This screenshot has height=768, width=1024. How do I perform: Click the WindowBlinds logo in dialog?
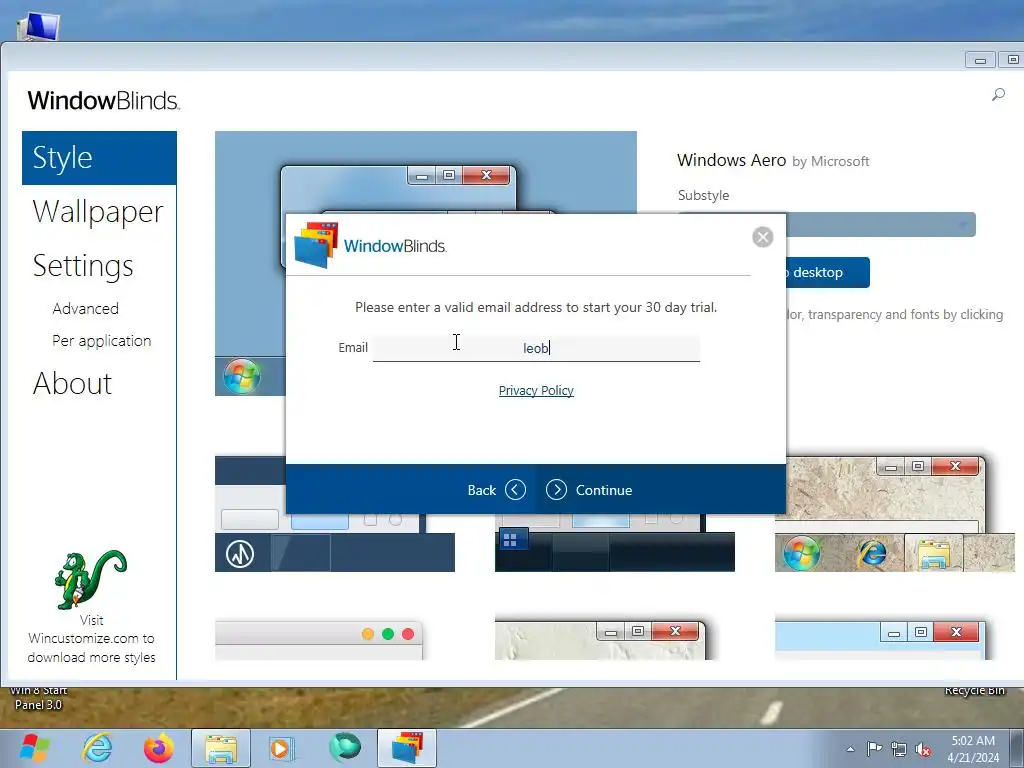tap(370, 246)
